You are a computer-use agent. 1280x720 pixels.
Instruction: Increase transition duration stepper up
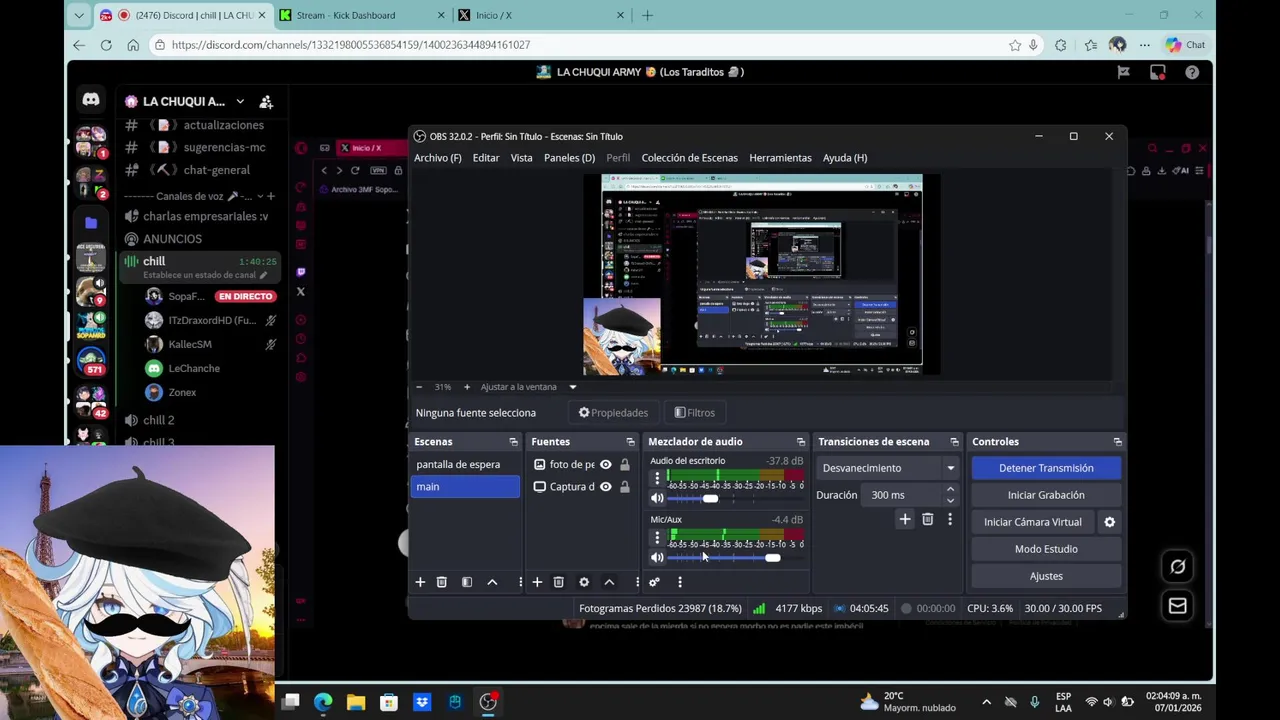pos(950,490)
